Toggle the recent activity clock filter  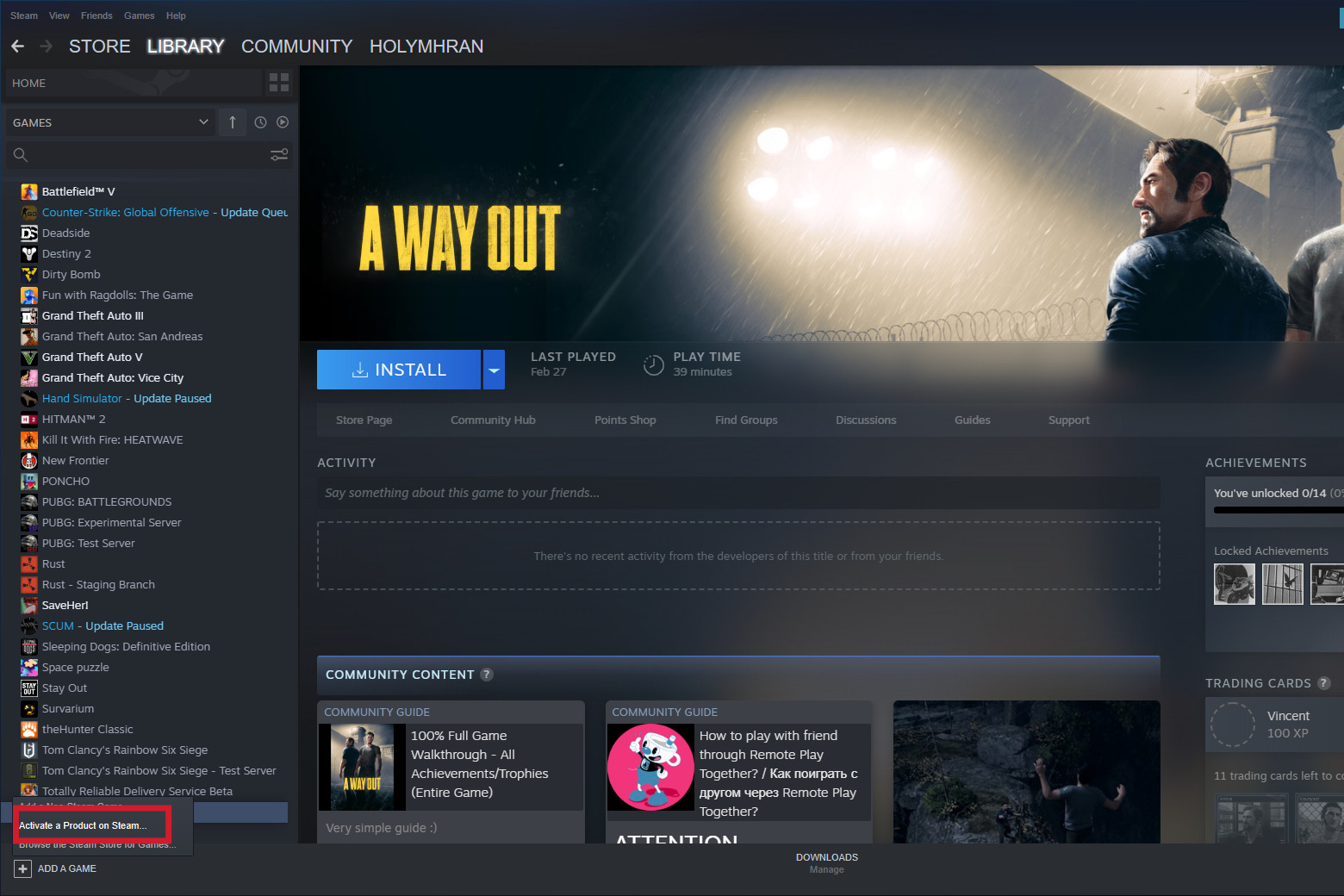click(260, 122)
